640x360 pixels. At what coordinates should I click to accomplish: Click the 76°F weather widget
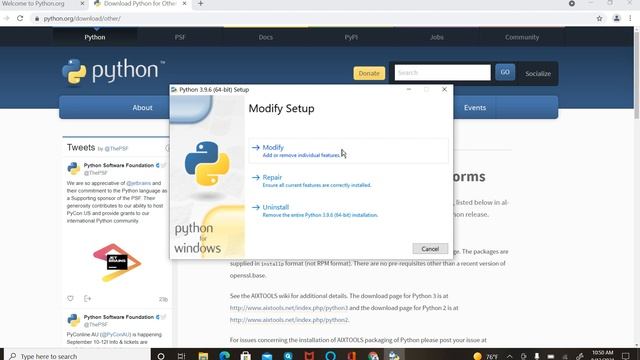point(485,356)
